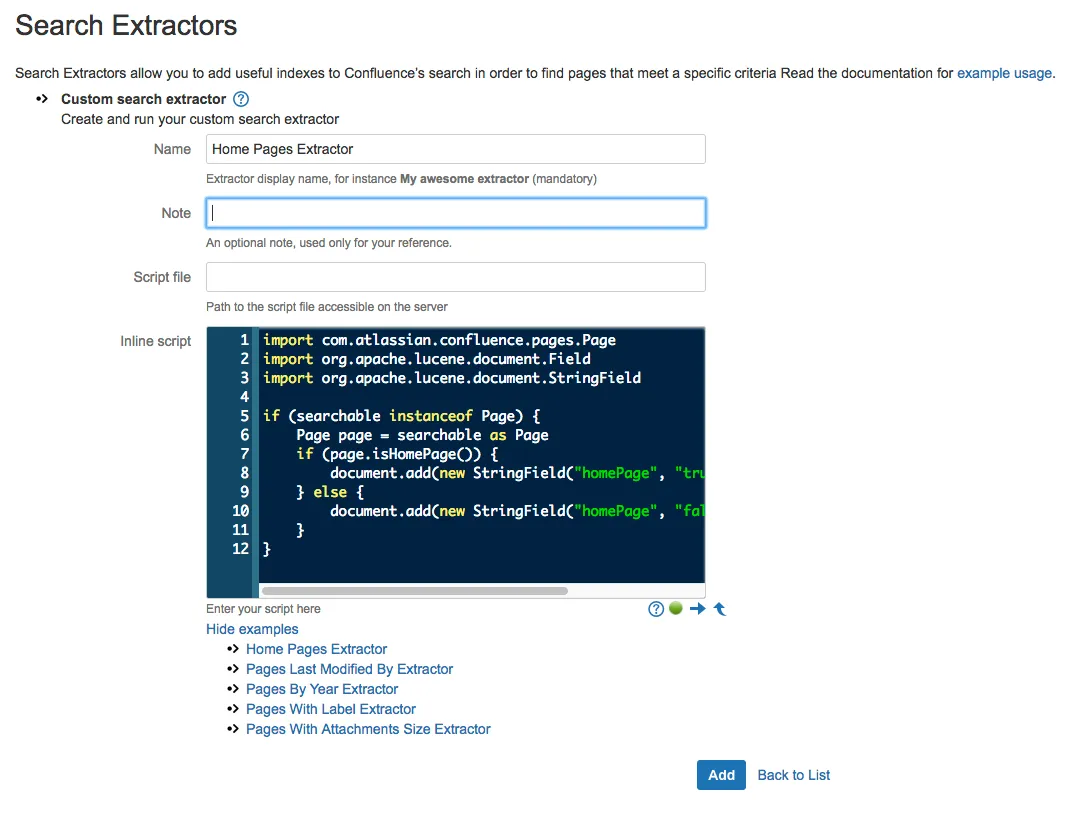Click script line 5 instanceof statement
The width and height of the screenshot is (1065, 814).
[402, 416]
